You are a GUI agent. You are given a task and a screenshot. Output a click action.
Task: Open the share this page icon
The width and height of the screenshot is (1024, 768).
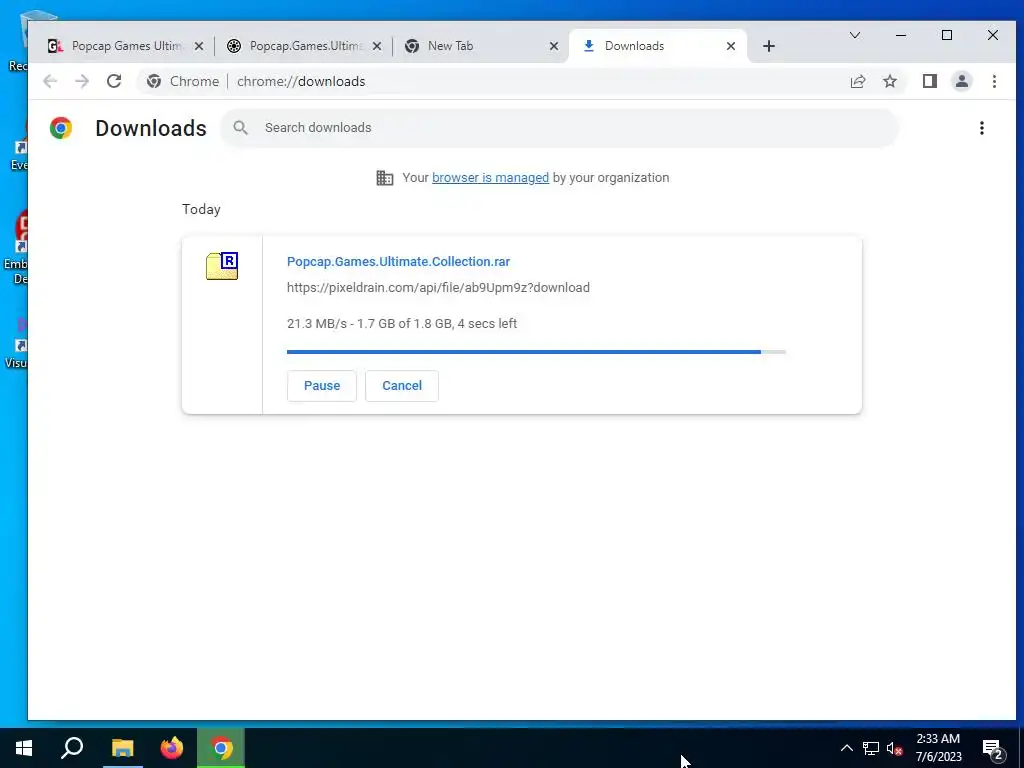pos(857,81)
